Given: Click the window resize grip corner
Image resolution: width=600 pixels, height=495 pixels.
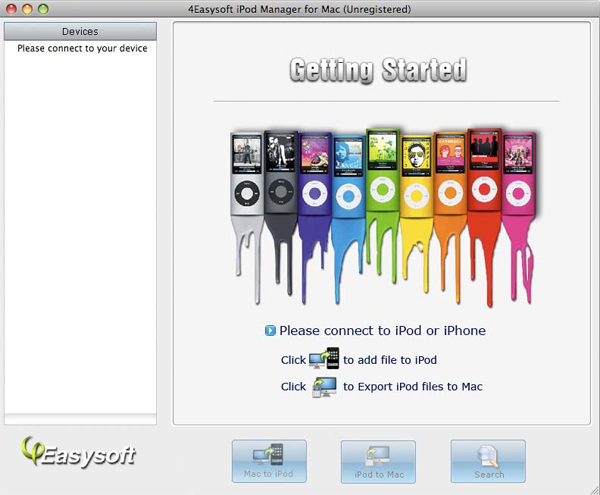Looking at the screenshot, I should 595,490.
